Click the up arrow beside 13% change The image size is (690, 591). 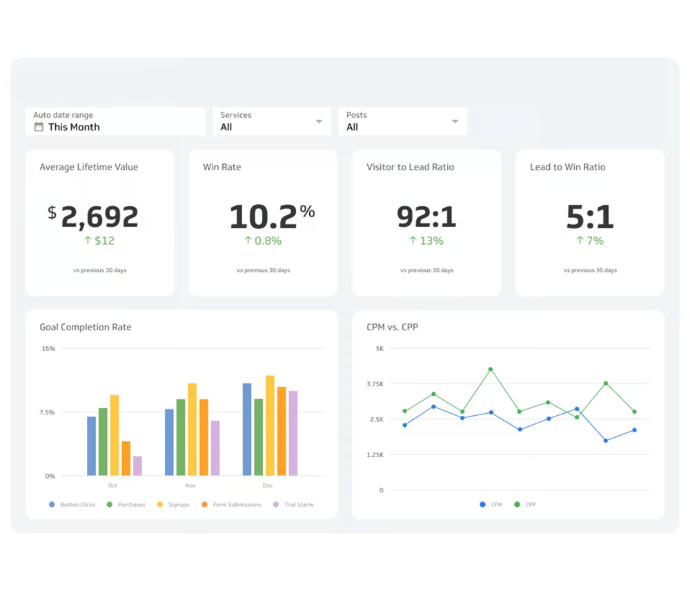(x=413, y=240)
